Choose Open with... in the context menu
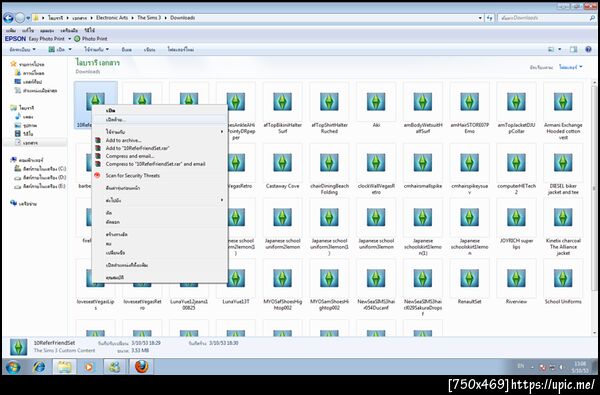 [x=160, y=120]
